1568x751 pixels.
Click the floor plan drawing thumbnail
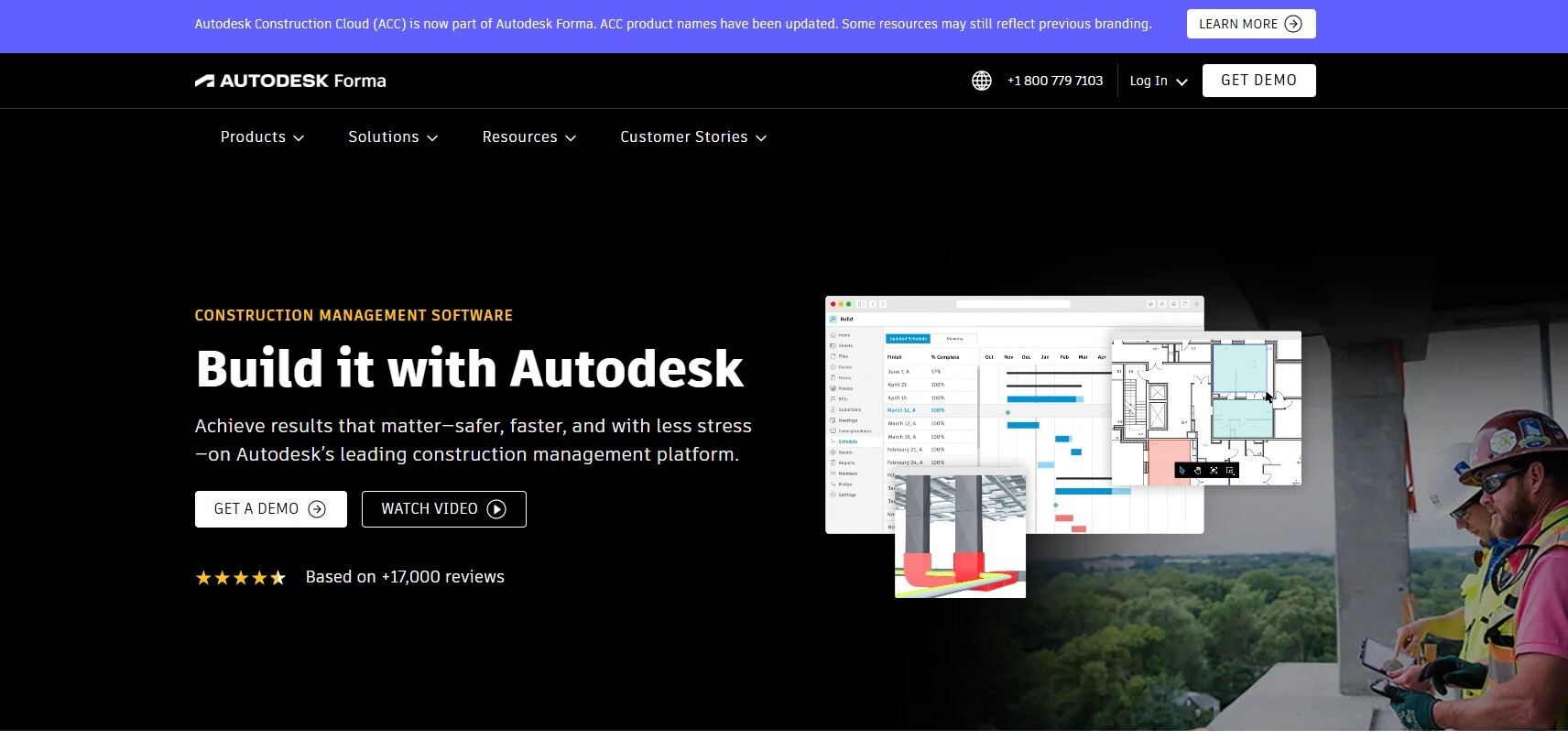1206,408
